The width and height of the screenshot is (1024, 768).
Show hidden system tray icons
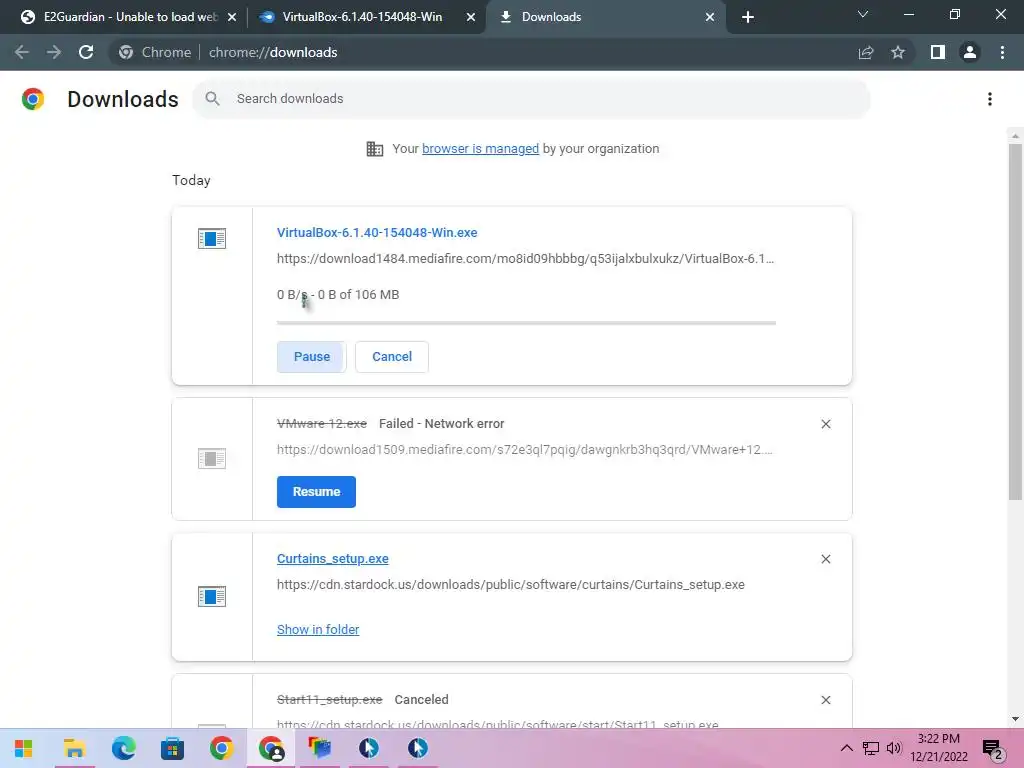pyautogui.click(x=846, y=748)
